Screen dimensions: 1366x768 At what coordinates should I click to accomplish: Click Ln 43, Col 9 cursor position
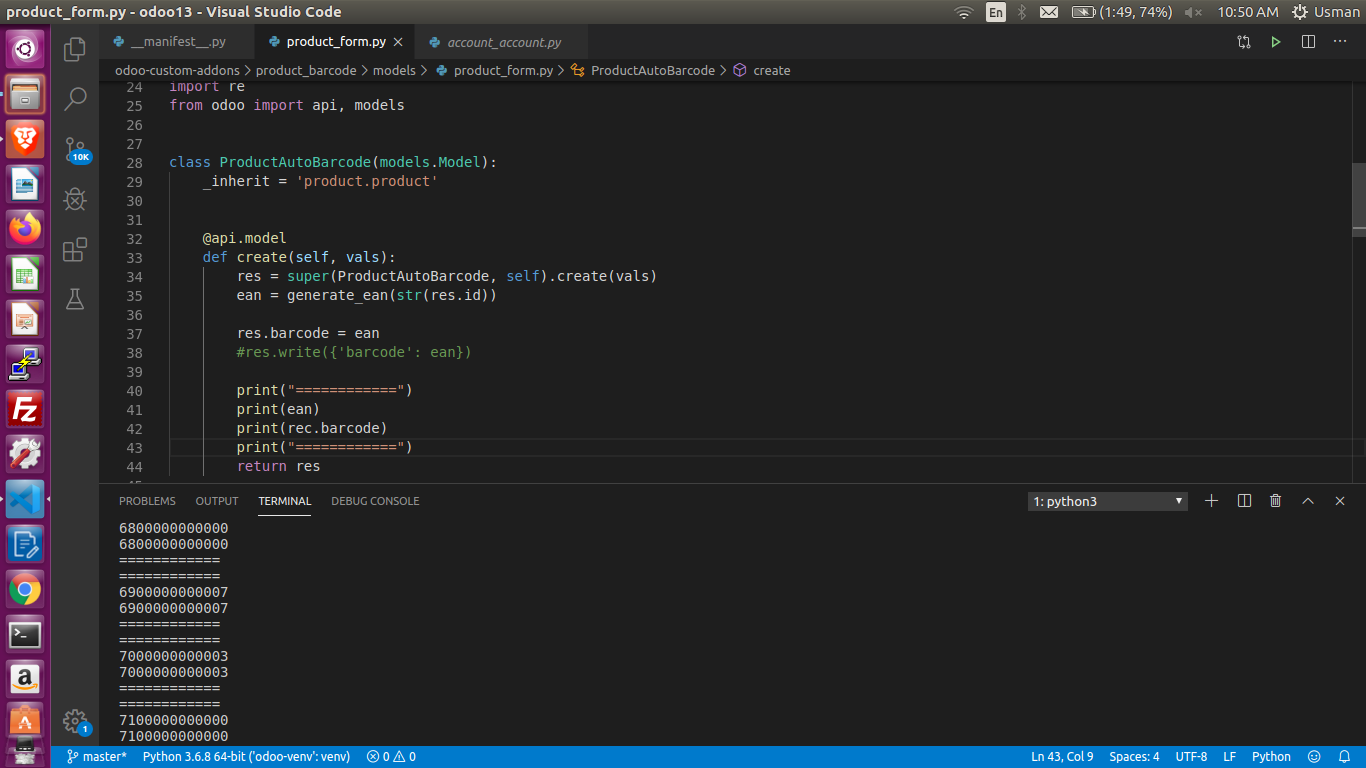pos(1060,757)
